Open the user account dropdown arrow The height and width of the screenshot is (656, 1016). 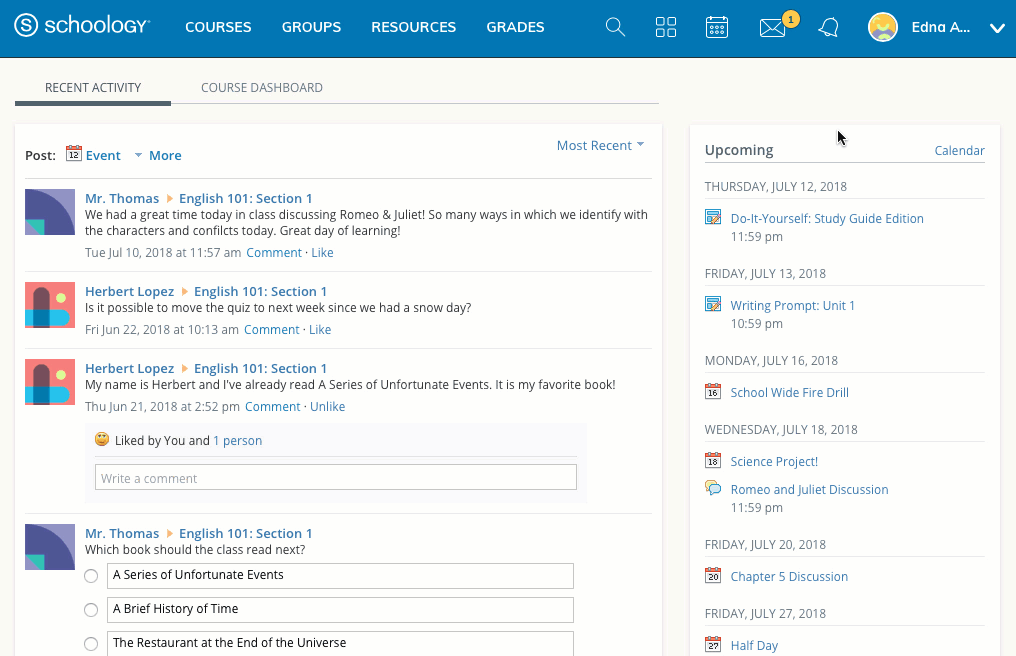click(x=996, y=29)
